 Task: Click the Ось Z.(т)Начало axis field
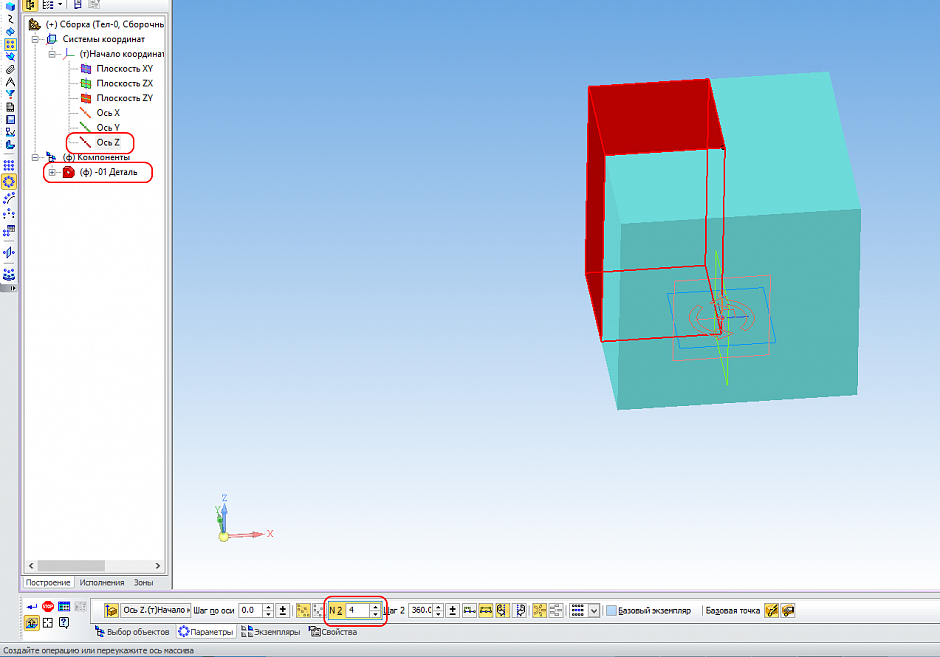[156, 610]
